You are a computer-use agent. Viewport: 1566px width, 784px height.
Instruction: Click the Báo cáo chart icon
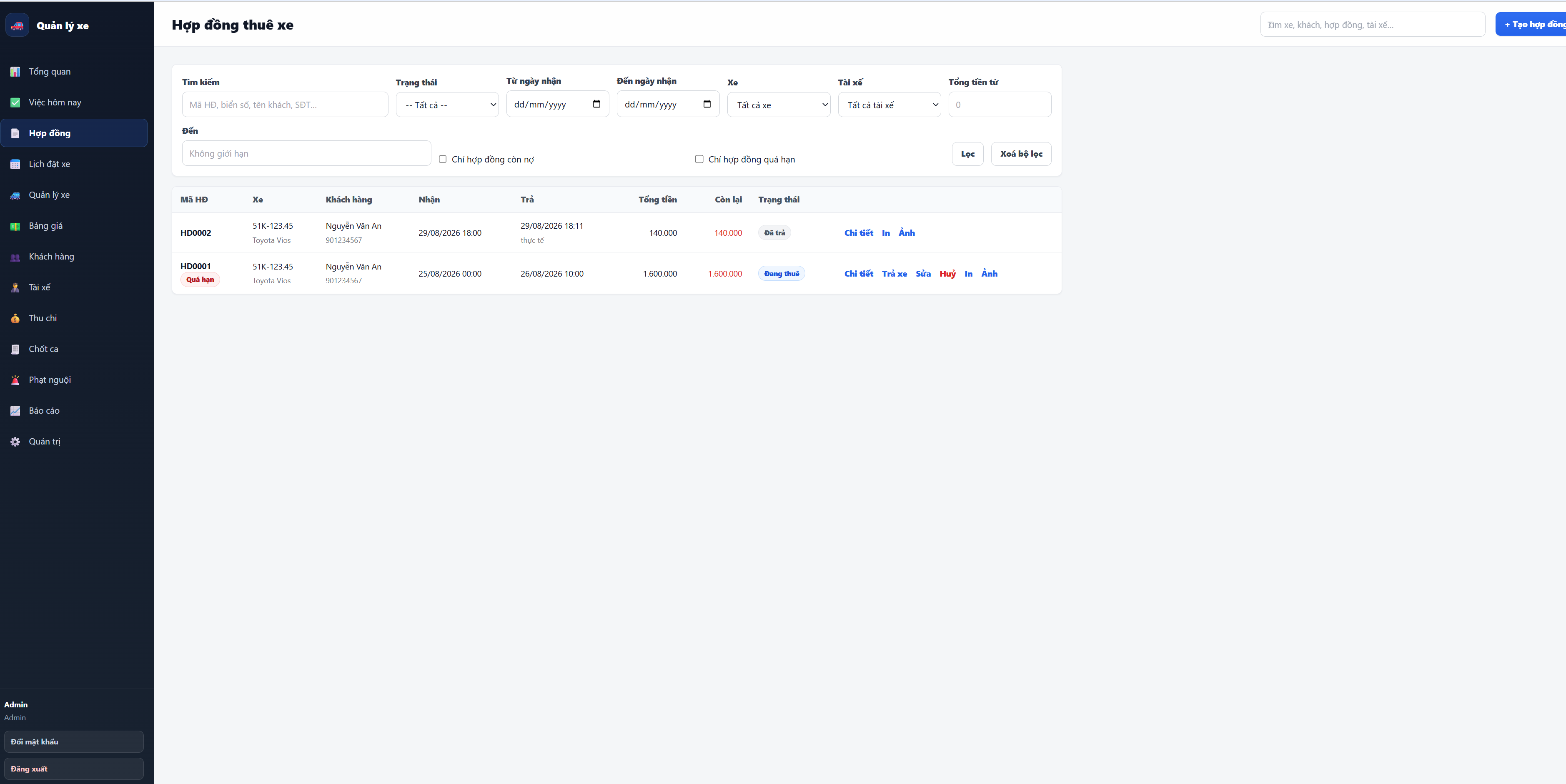coord(15,411)
